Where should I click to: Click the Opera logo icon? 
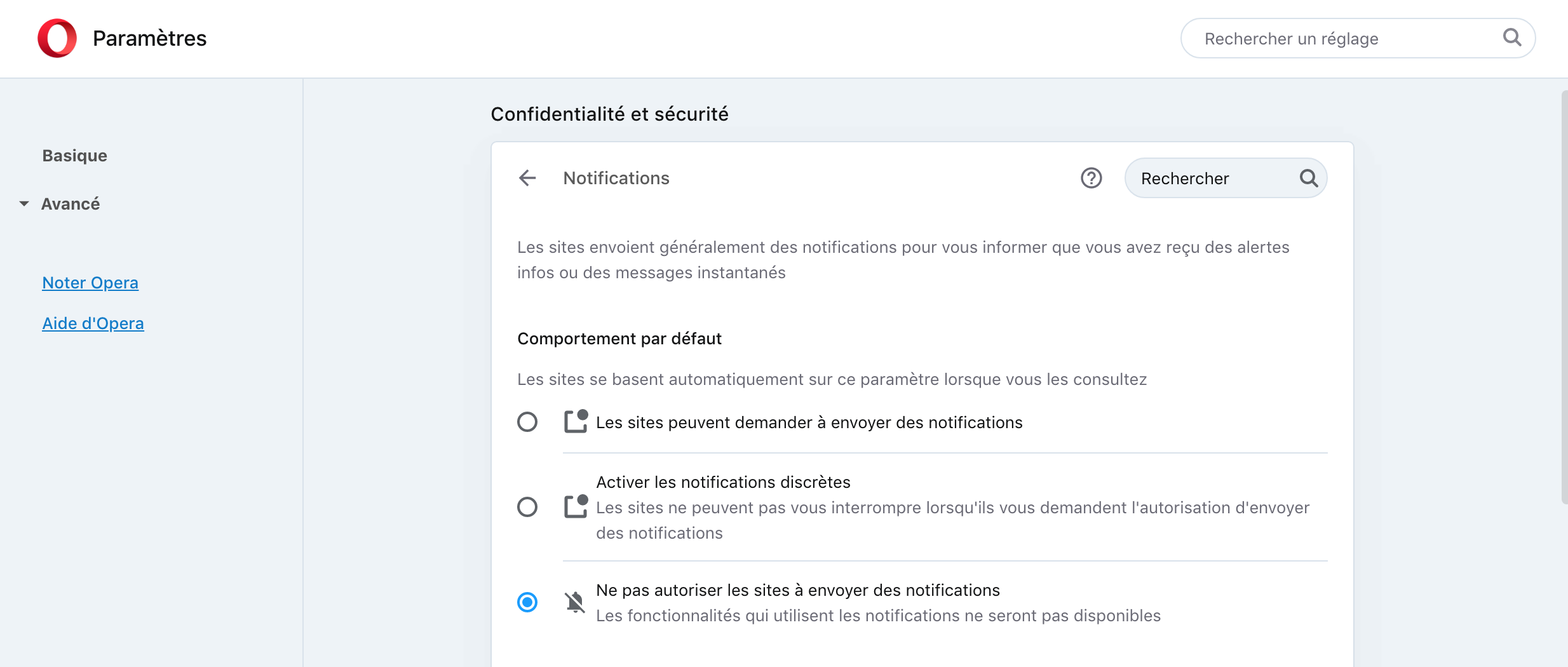click(57, 38)
